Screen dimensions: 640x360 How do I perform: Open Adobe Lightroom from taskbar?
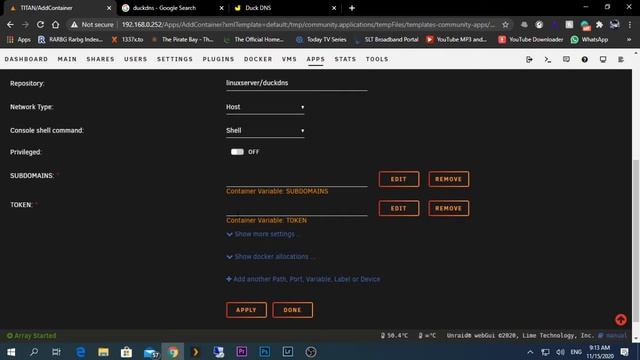pyautogui.click(x=288, y=352)
